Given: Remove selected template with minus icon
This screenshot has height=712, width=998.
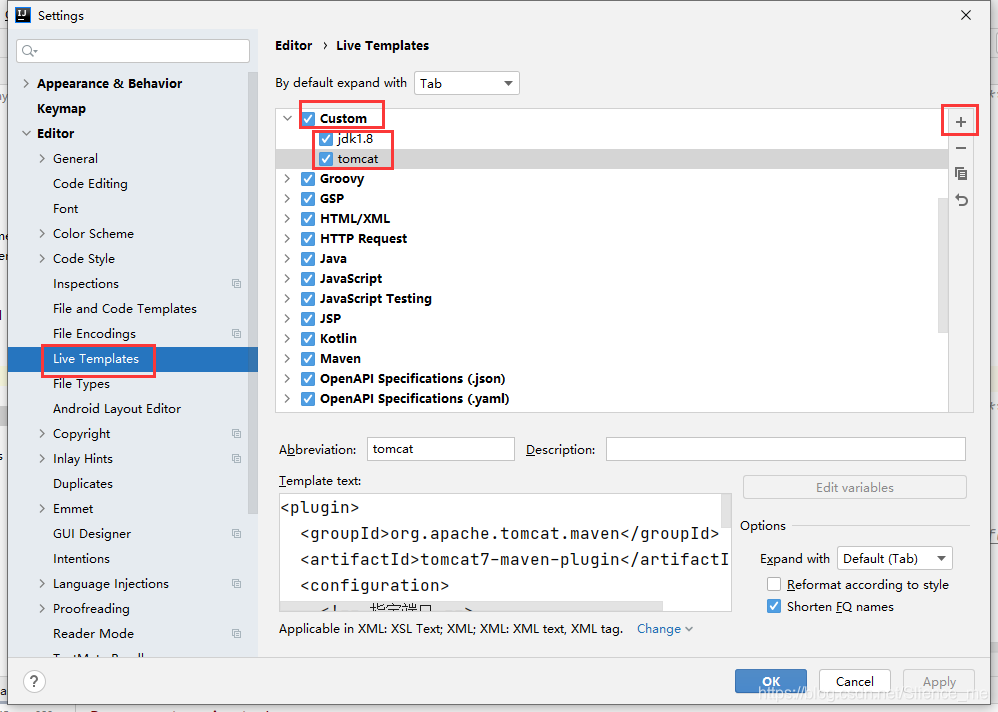Looking at the screenshot, I should pos(960,148).
